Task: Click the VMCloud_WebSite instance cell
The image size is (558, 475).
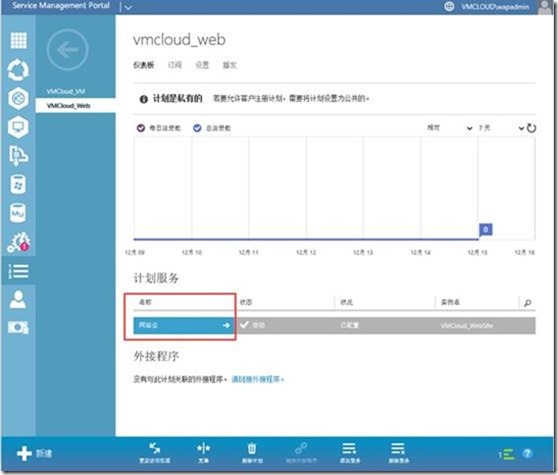Action: click(x=467, y=326)
